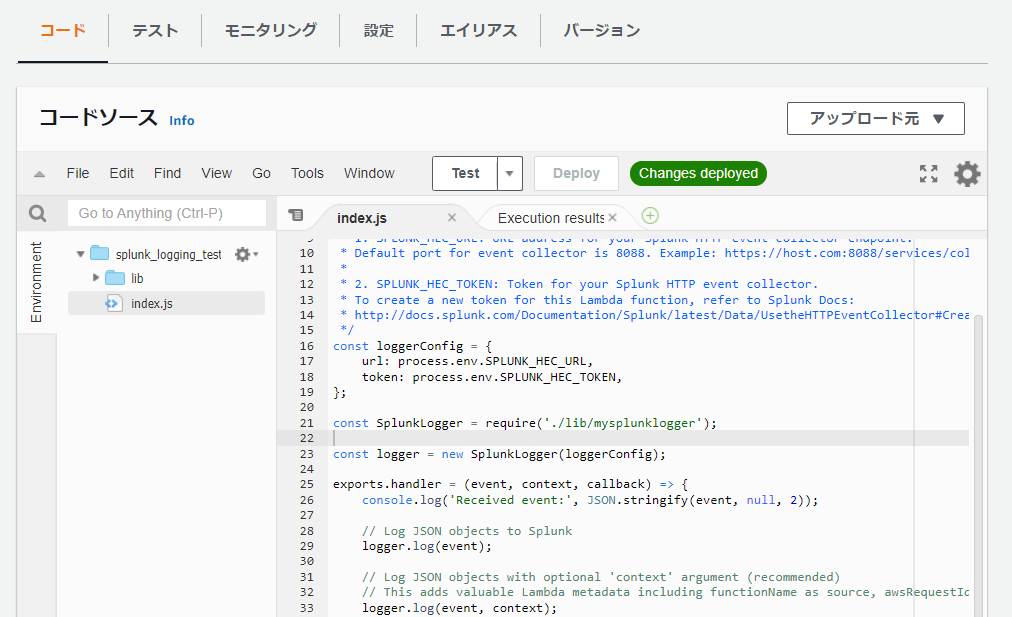The image size is (1012, 617).
Task: Click the tab list pane icon
Action: point(296,215)
